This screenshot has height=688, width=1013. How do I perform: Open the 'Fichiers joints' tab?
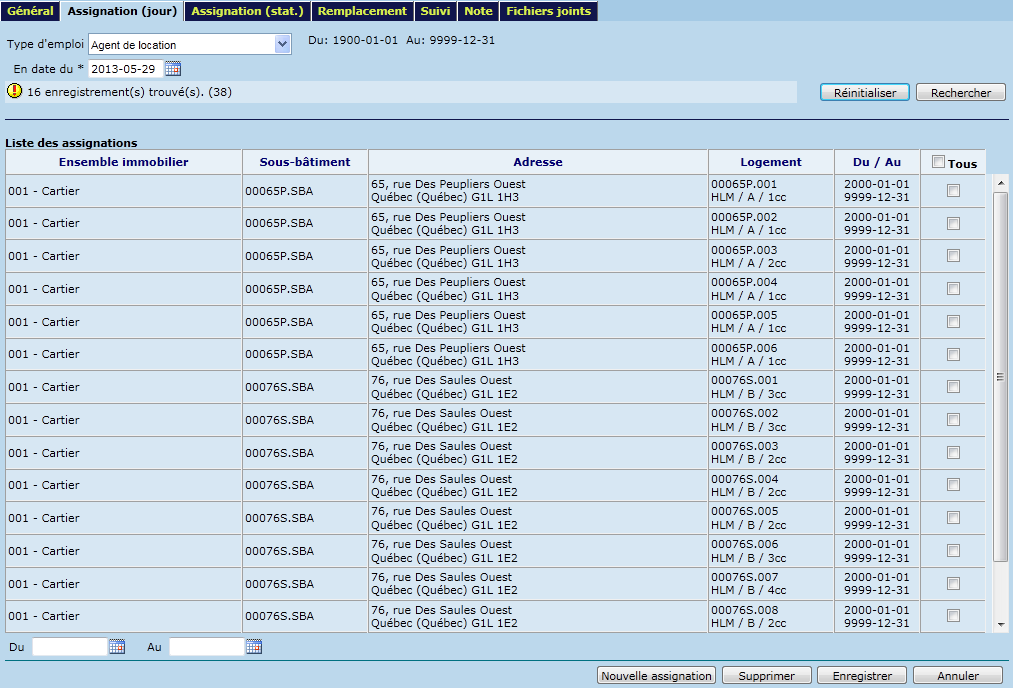pyautogui.click(x=548, y=11)
